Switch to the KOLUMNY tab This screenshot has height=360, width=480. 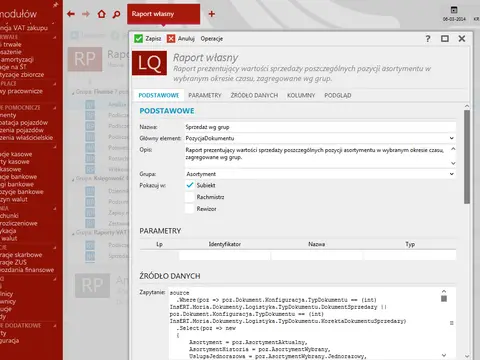pyautogui.click(x=301, y=95)
